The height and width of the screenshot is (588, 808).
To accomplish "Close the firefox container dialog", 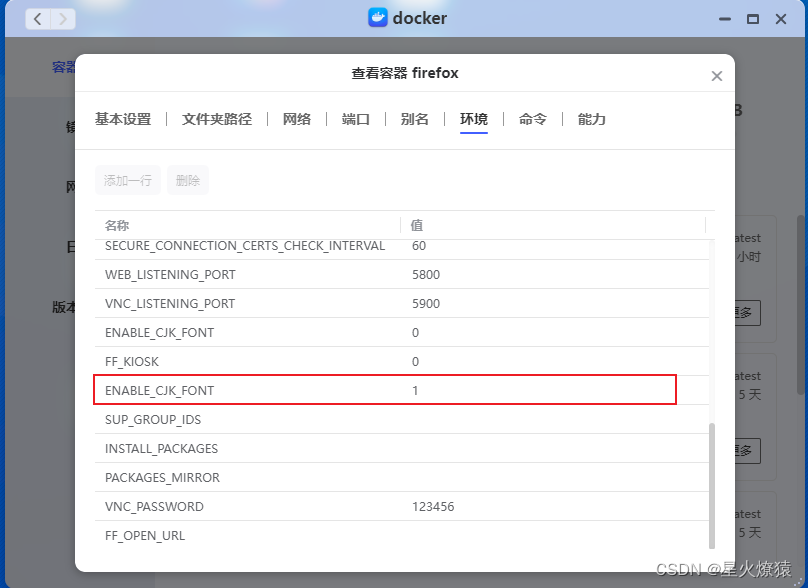I will coord(716,76).
